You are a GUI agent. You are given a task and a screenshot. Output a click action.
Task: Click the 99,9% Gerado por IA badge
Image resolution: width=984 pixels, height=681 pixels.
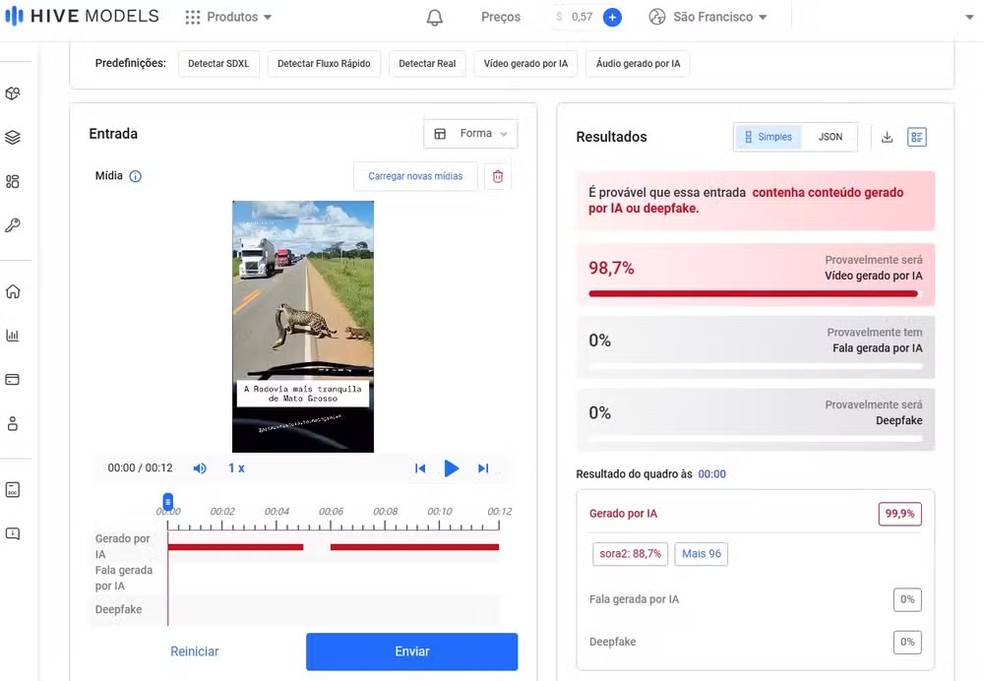pos(900,514)
